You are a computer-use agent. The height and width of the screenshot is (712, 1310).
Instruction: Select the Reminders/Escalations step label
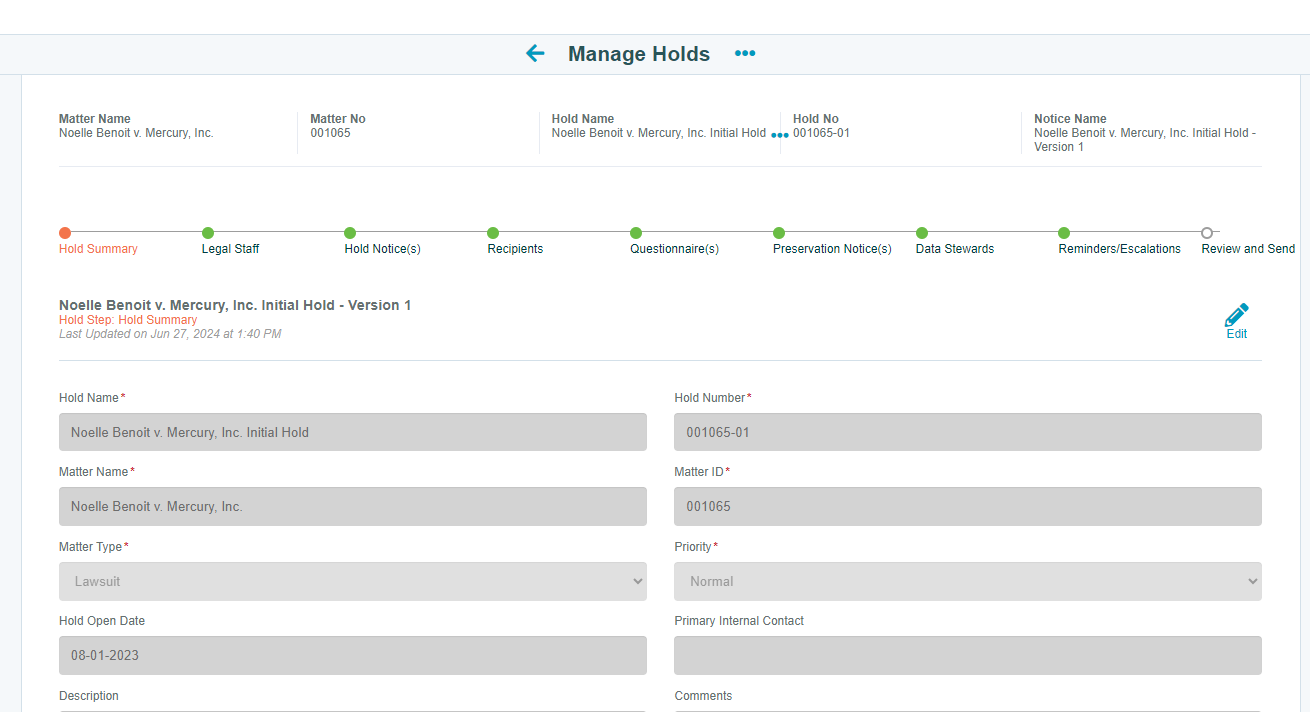(1119, 248)
